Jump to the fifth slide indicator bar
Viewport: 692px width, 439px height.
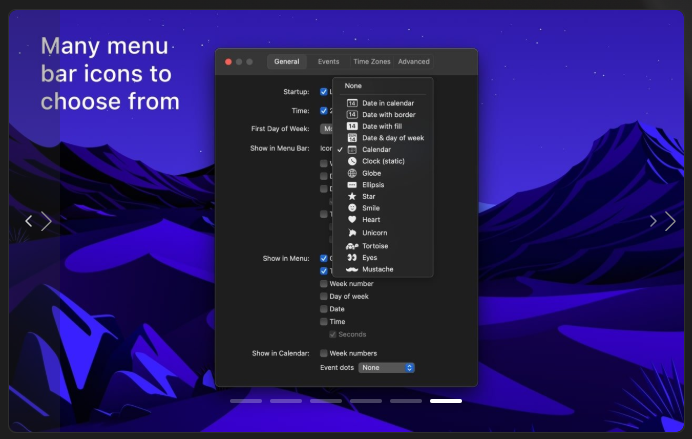(x=406, y=401)
